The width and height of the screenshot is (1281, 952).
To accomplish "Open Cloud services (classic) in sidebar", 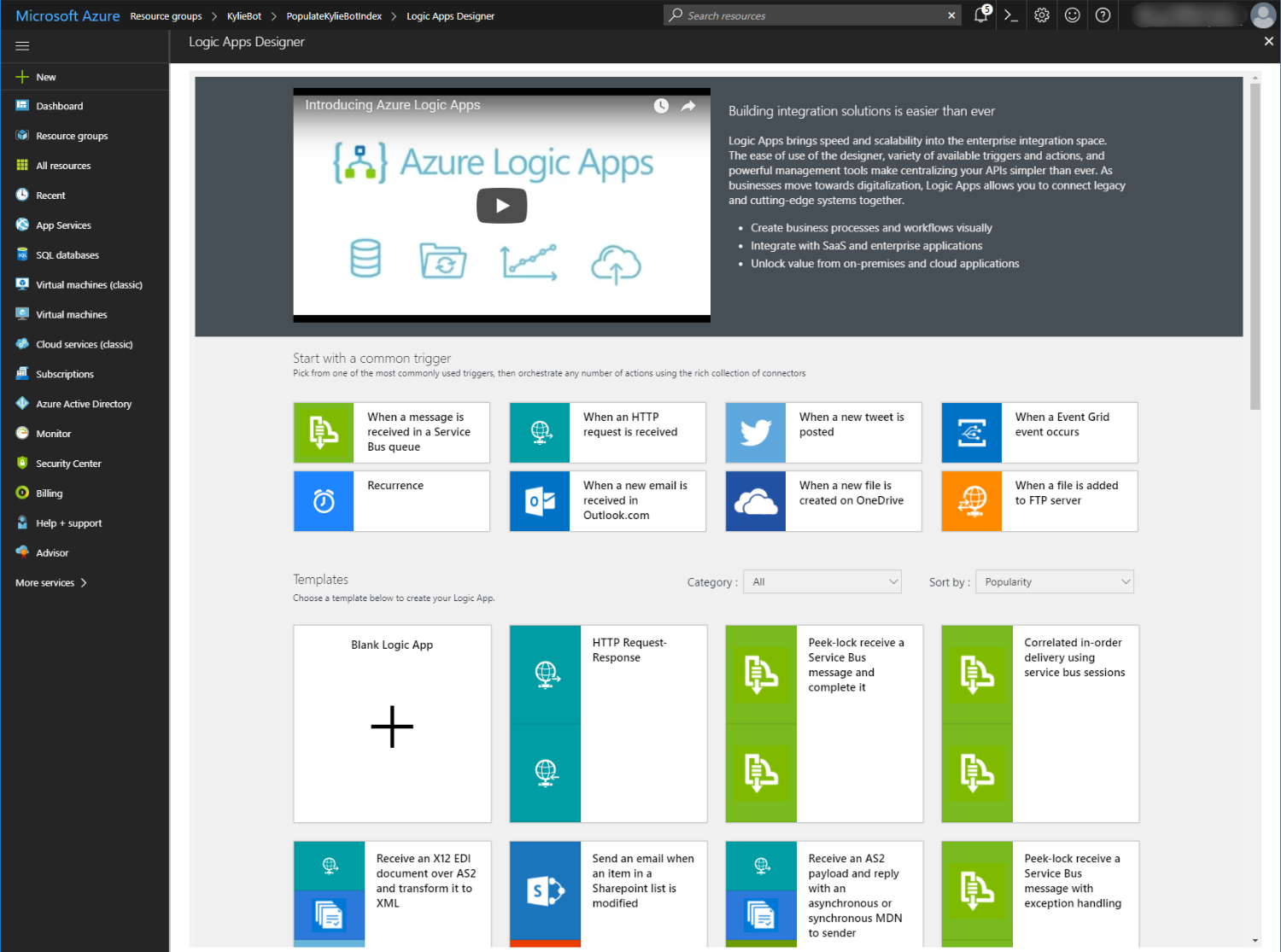I will coord(85,344).
